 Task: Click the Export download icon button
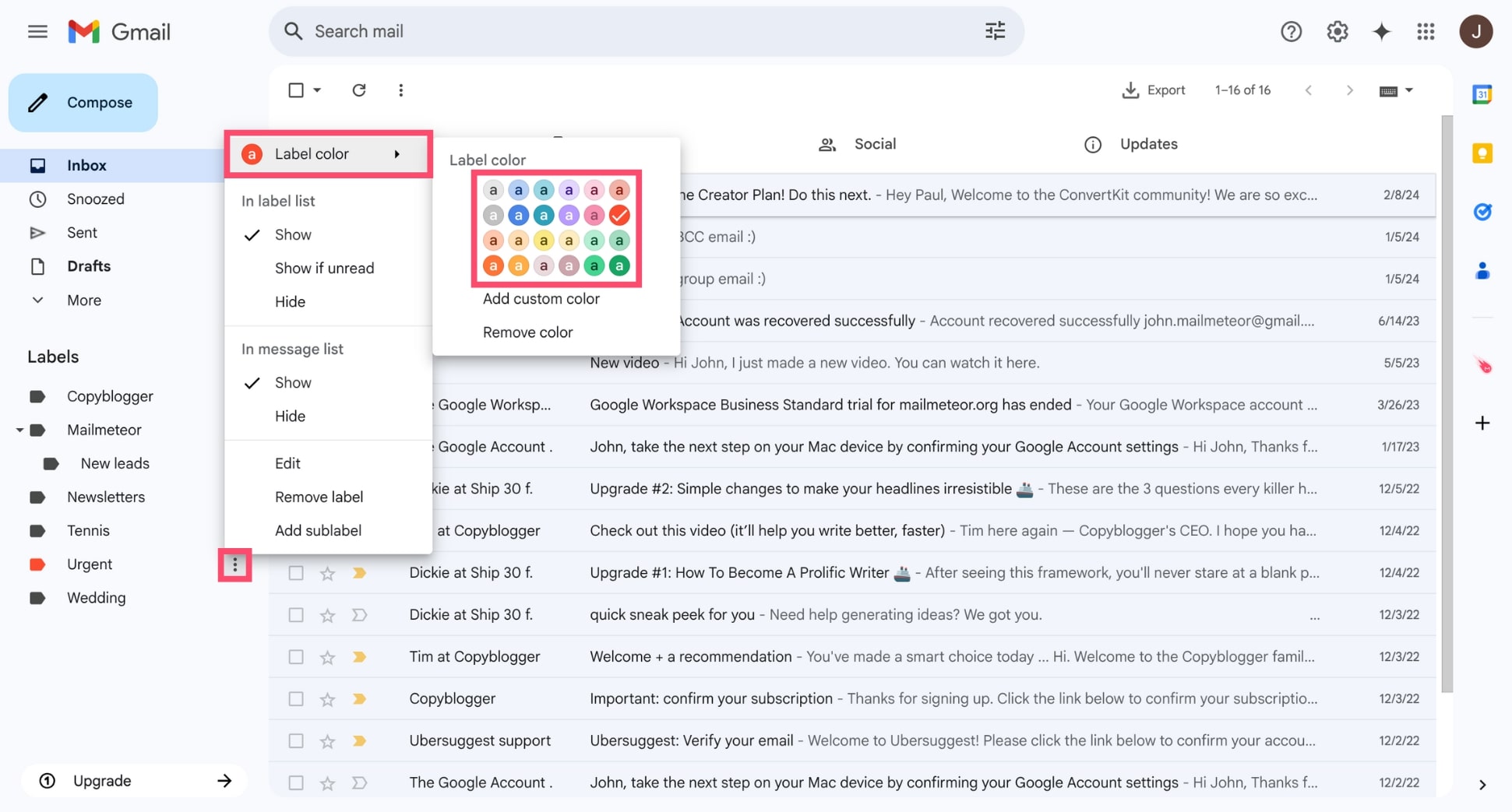[x=1153, y=90]
